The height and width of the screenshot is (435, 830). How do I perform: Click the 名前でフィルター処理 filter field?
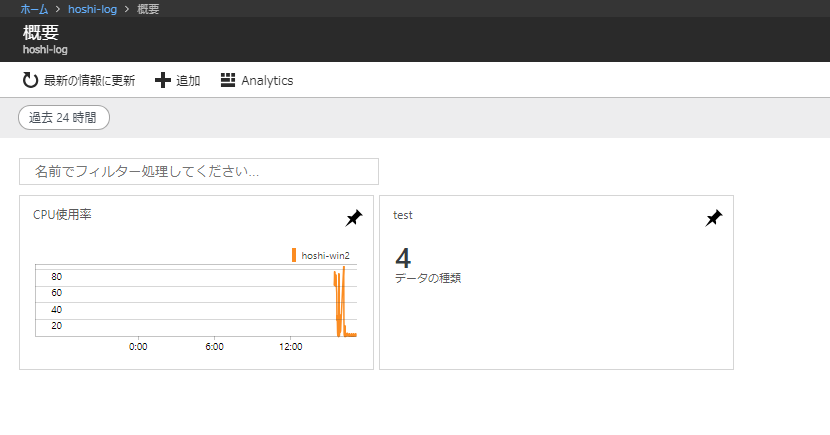(x=199, y=171)
